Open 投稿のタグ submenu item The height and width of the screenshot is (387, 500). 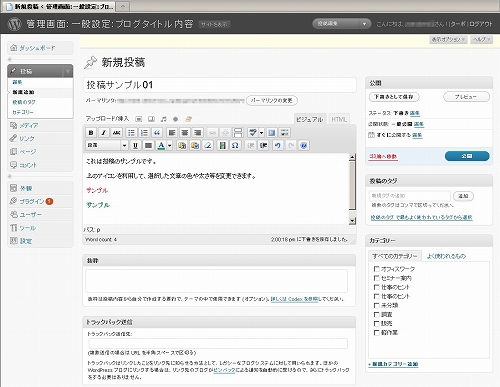point(24,102)
